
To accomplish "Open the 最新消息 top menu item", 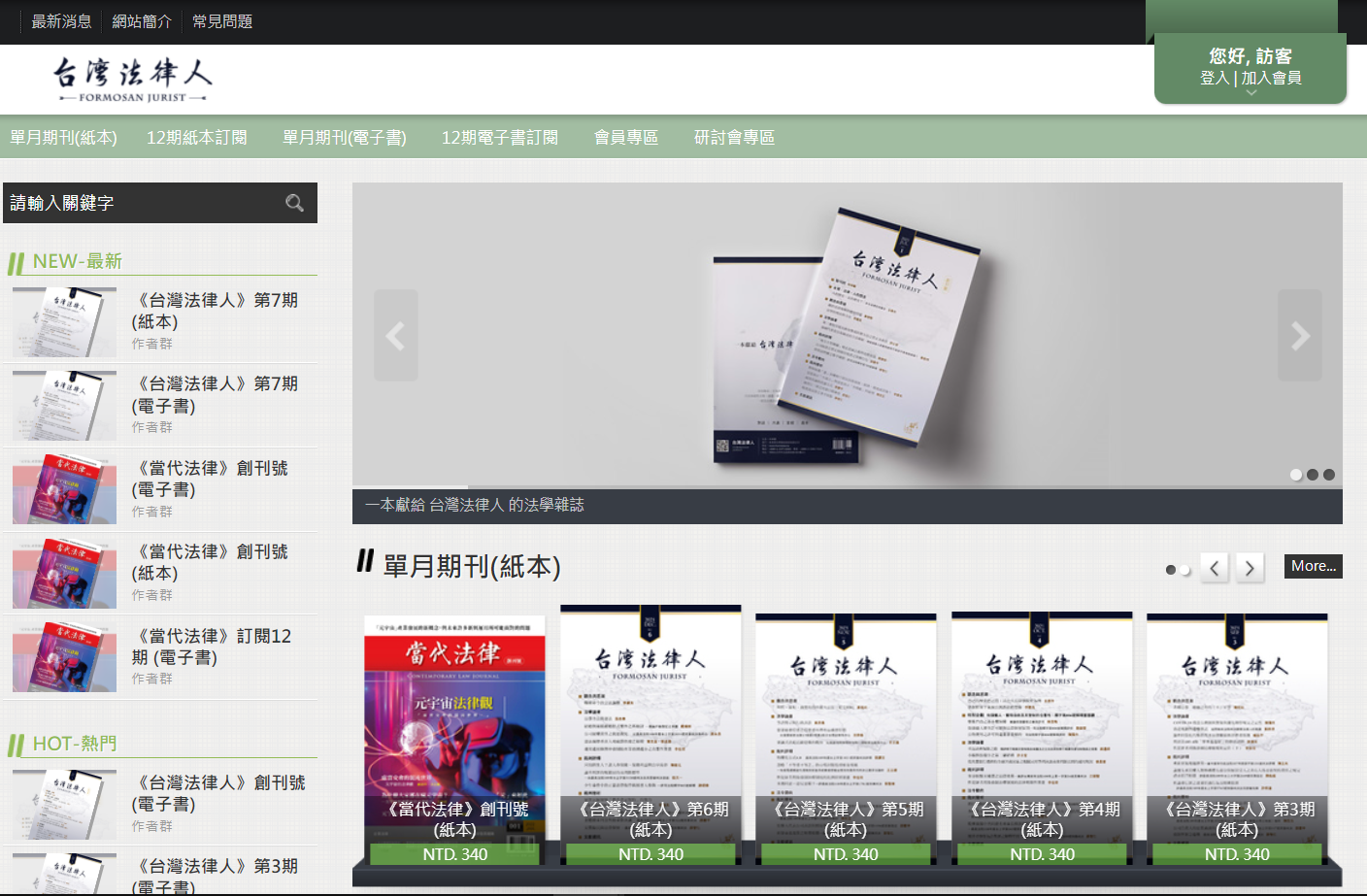I will click(x=61, y=21).
